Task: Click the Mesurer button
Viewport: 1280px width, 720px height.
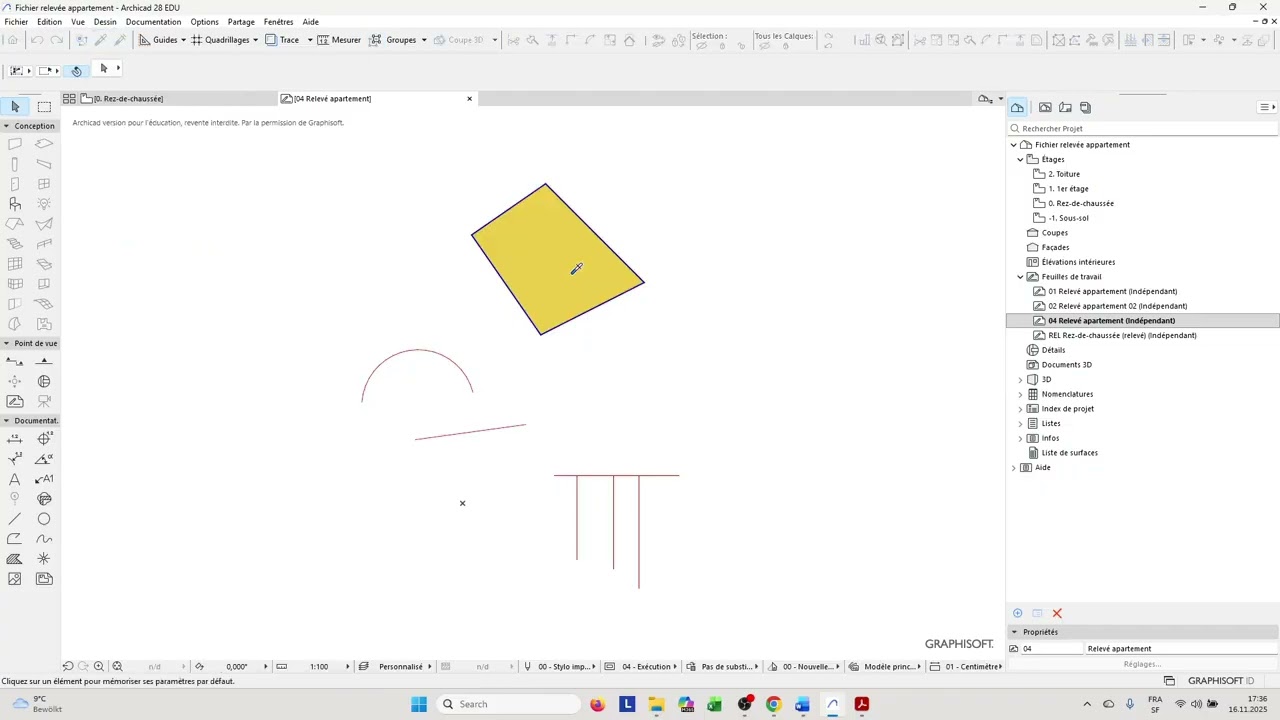Action: coord(339,40)
